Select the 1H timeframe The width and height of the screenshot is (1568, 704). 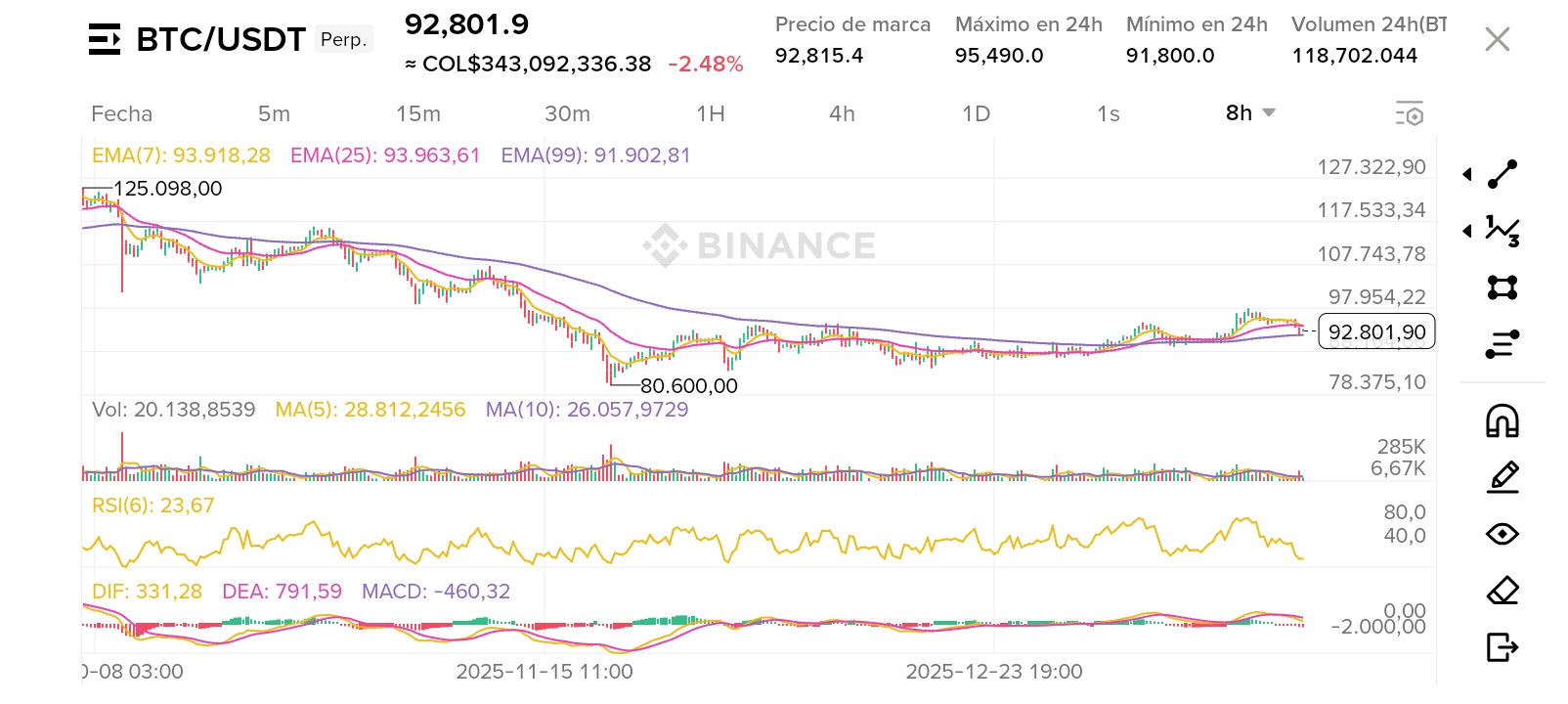(711, 113)
